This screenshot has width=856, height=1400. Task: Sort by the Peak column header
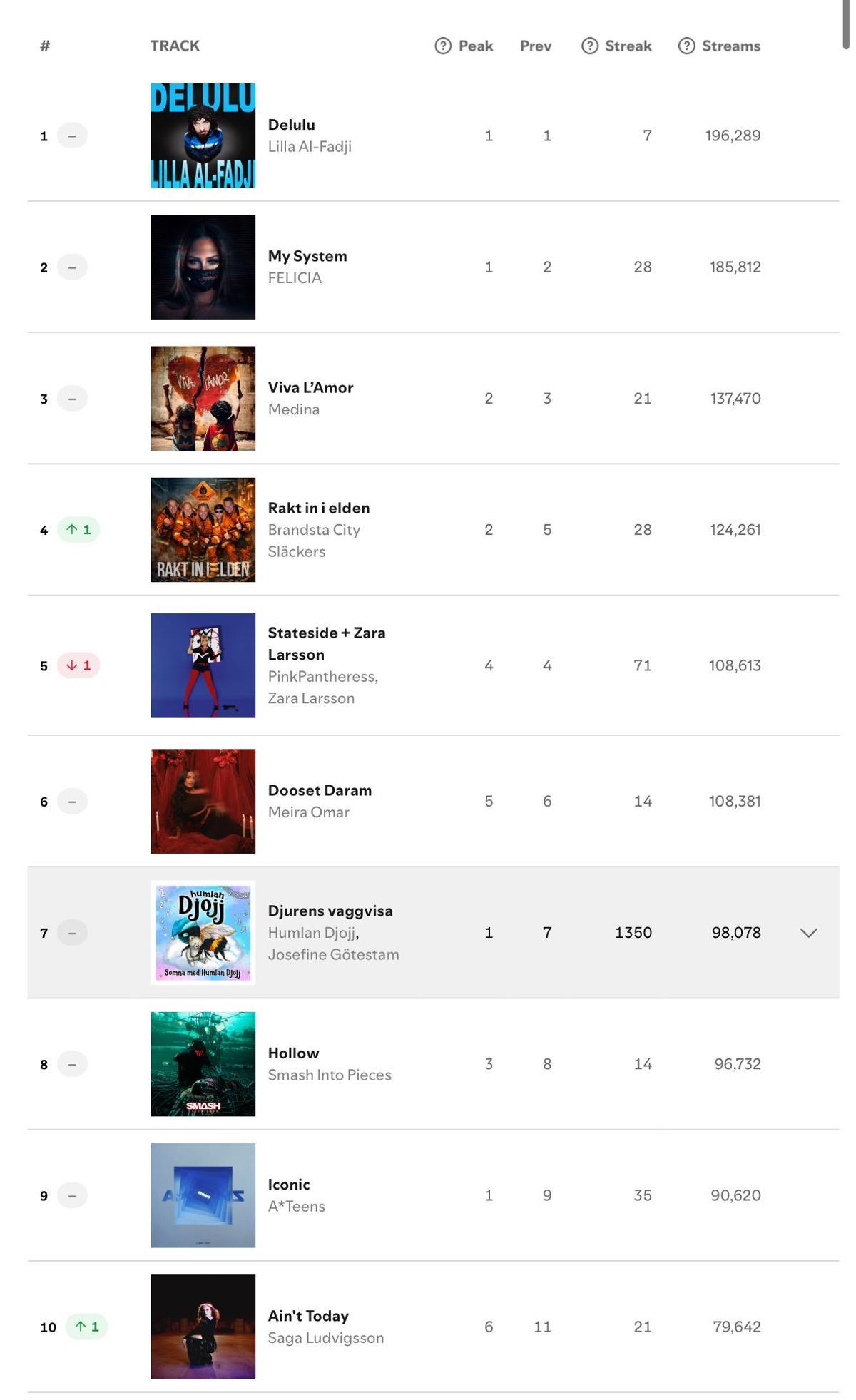(x=475, y=45)
